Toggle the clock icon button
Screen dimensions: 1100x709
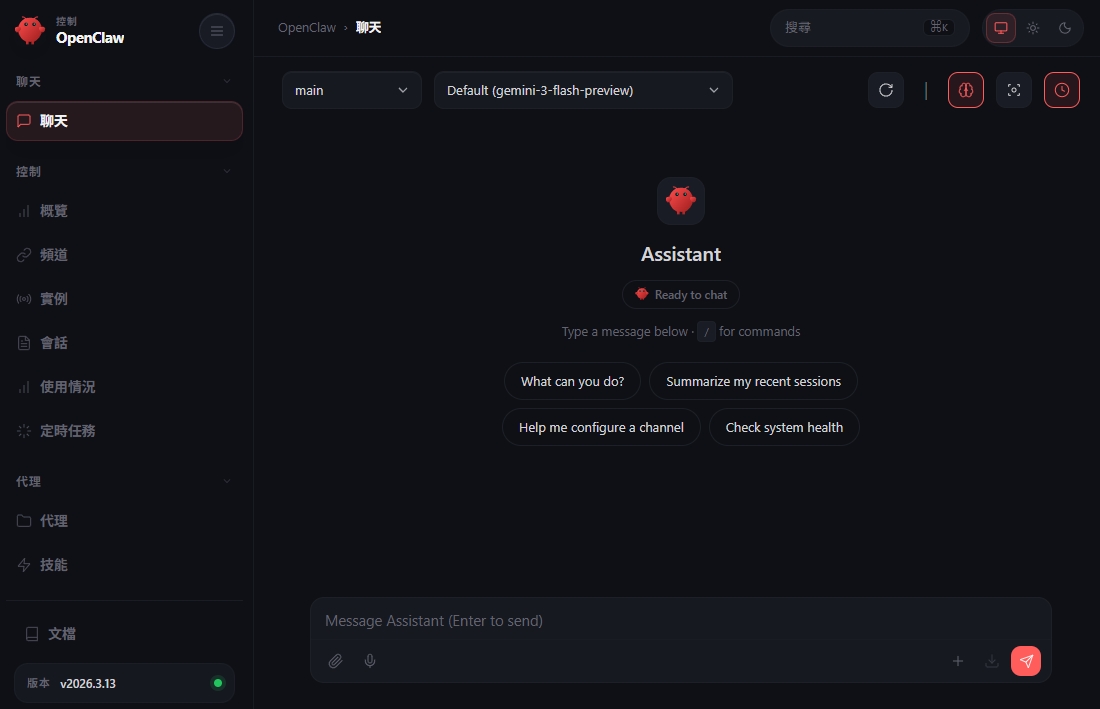point(1061,90)
